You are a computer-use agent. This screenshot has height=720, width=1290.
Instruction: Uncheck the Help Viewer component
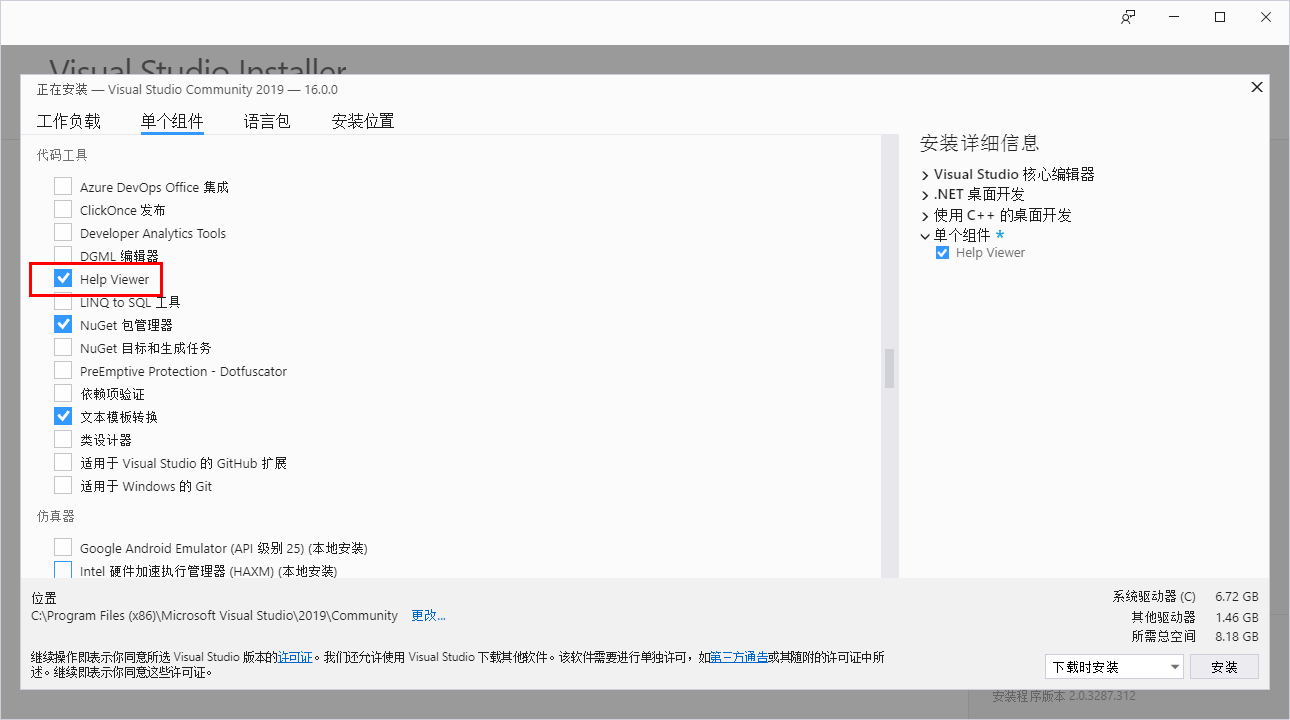click(x=63, y=279)
